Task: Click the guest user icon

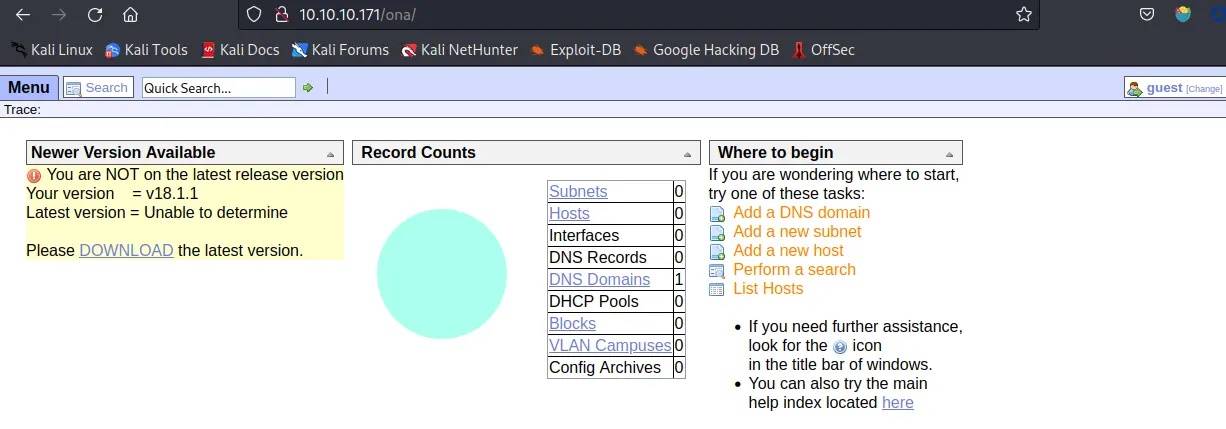Action: click(x=1135, y=89)
